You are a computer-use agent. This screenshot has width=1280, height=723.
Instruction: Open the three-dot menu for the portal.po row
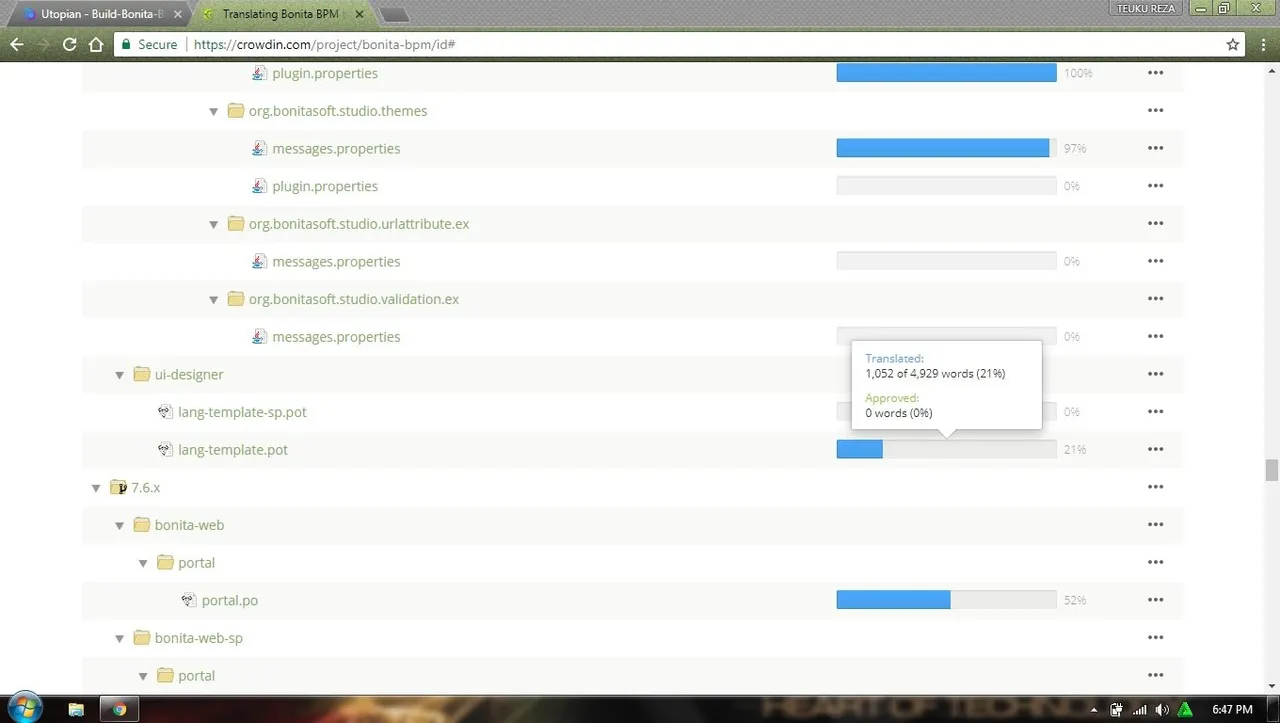tap(1155, 600)
